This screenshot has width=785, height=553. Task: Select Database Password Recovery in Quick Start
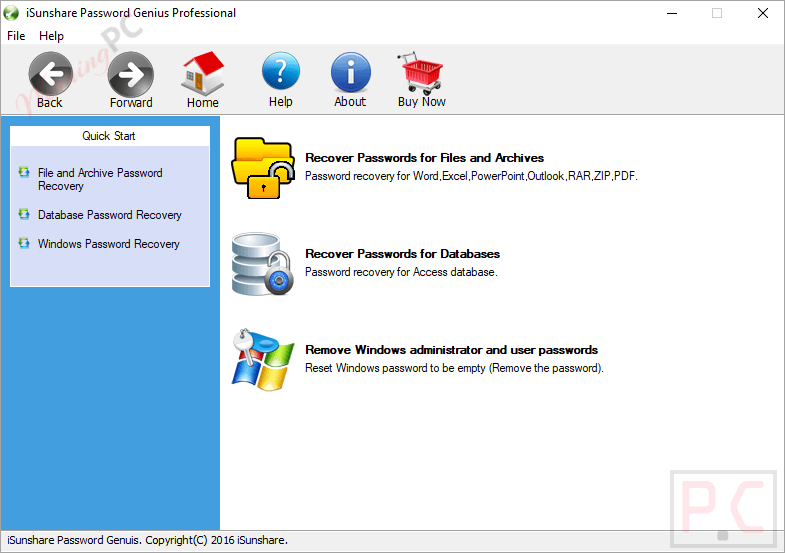(x=110, y=215)
